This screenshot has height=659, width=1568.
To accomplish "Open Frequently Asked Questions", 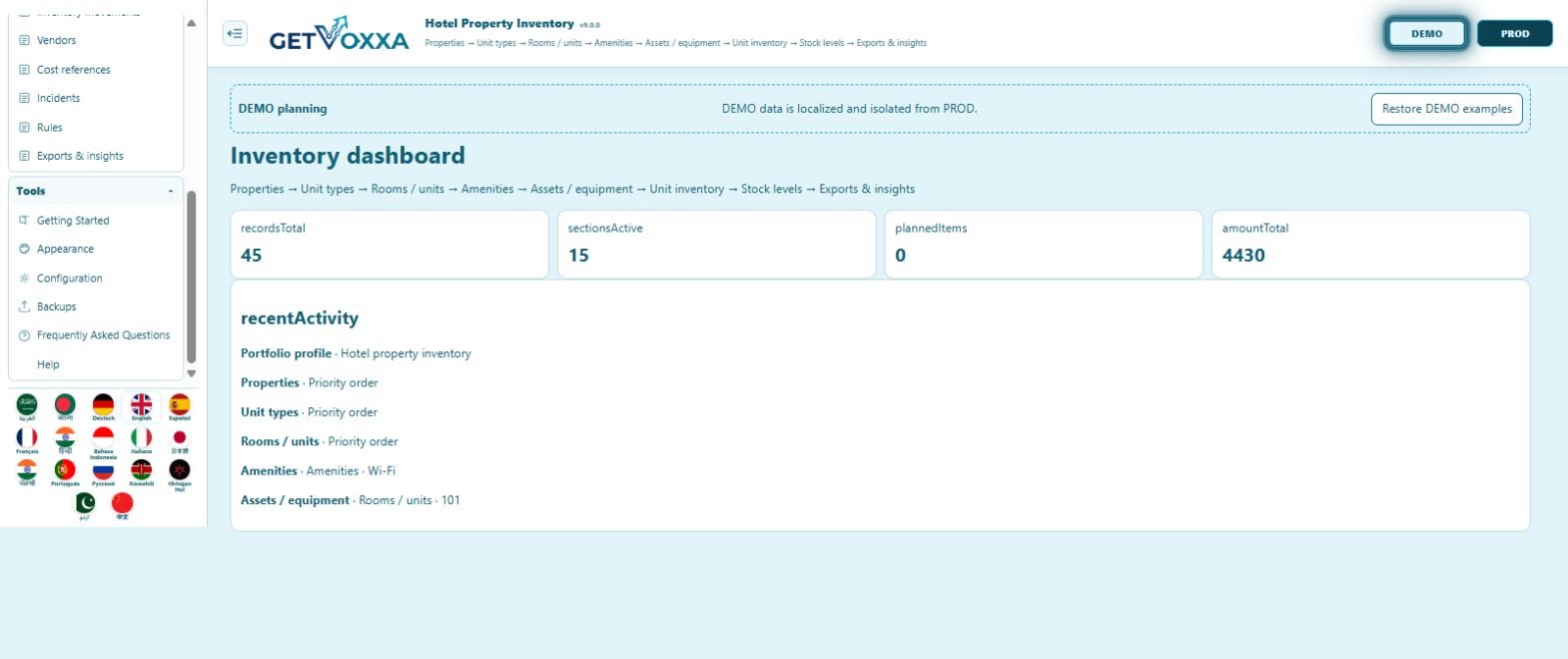I will click(103, 335).
